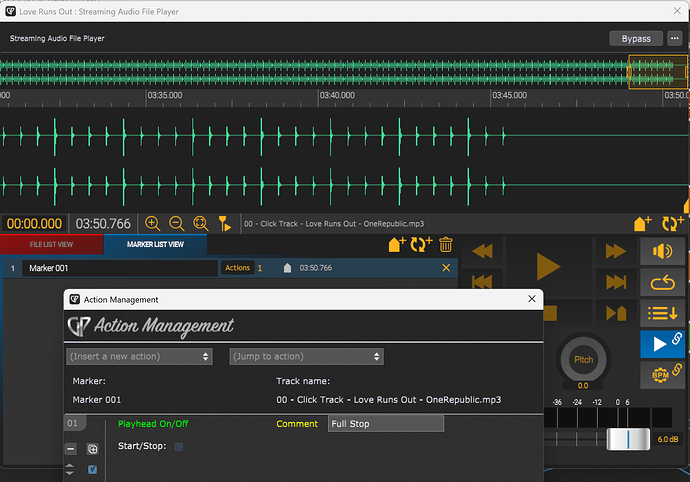Click the Bypass button
The height and width of the screenshot is (482, 690).
coord(636,39)
